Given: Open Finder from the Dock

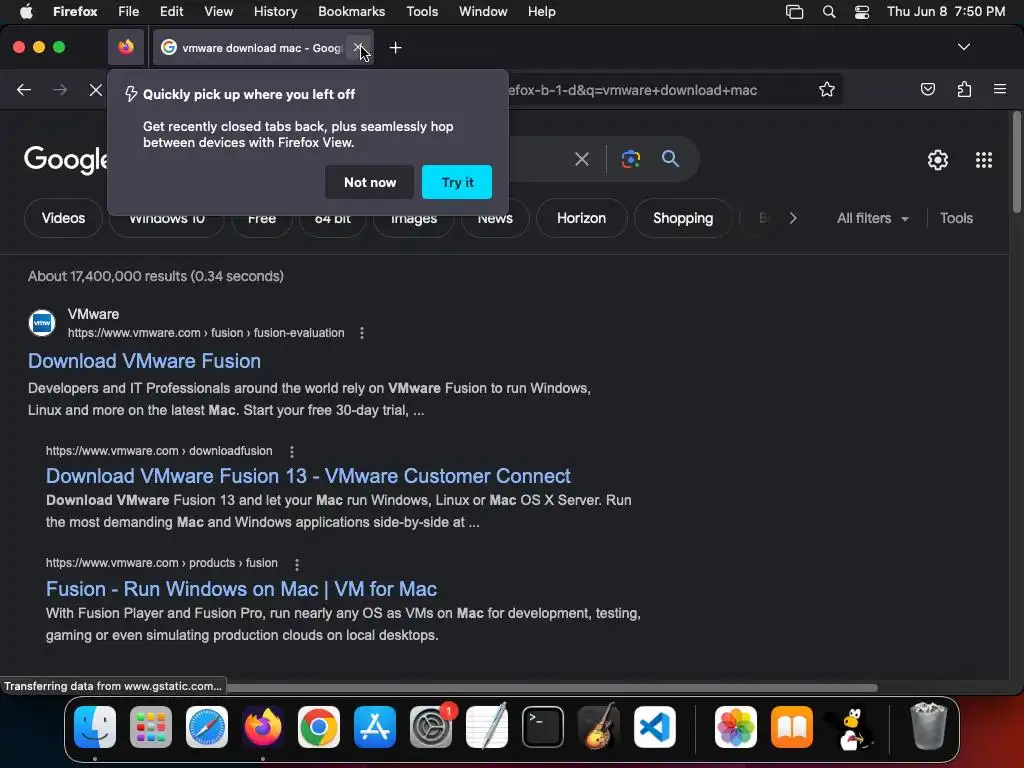Looking at the screenshot, I should [x=95, y=727].
